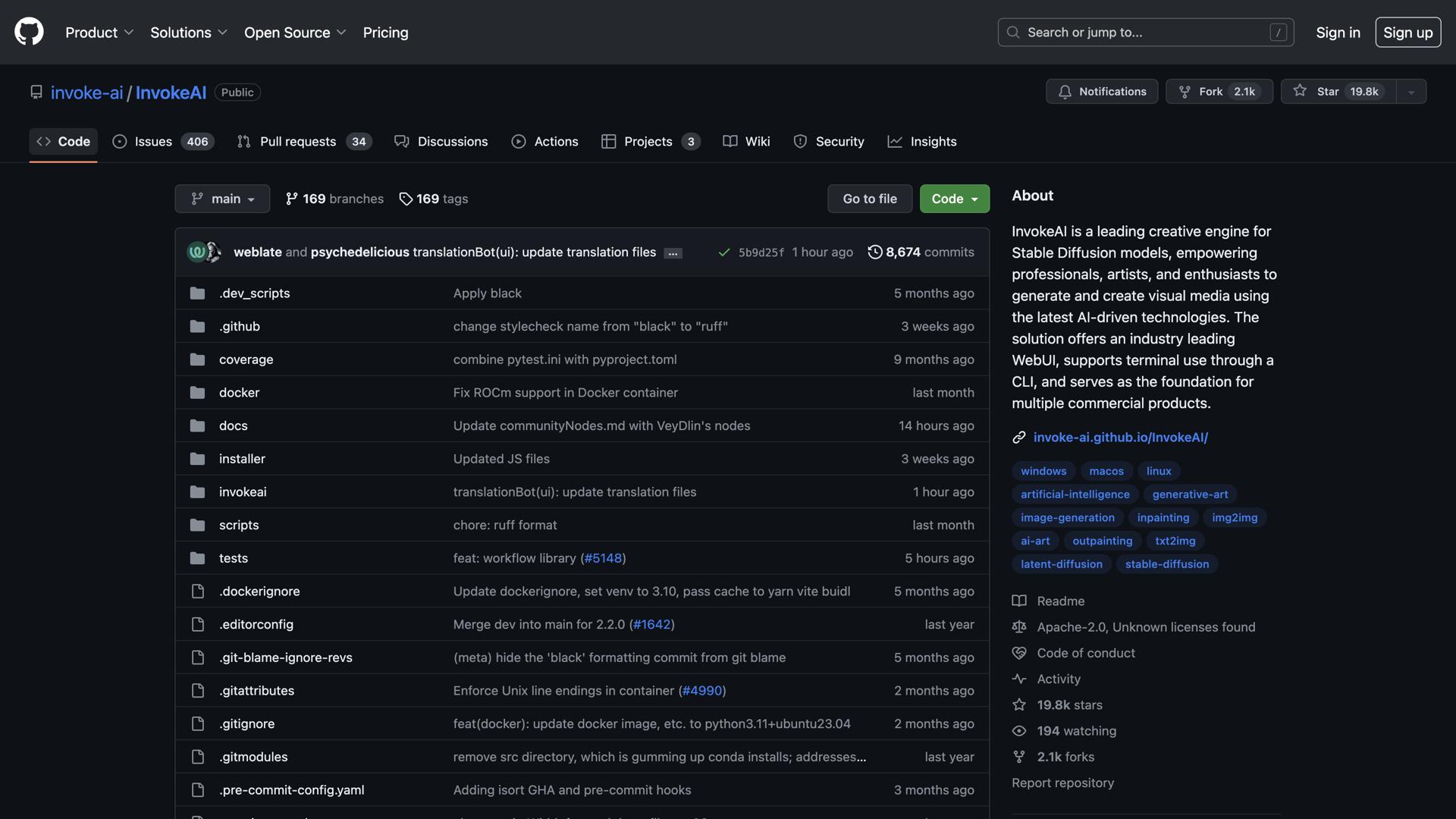Focus the Search or jump to field
This screenshot has width=1456, height=819.
click(x=1145, y=32)
